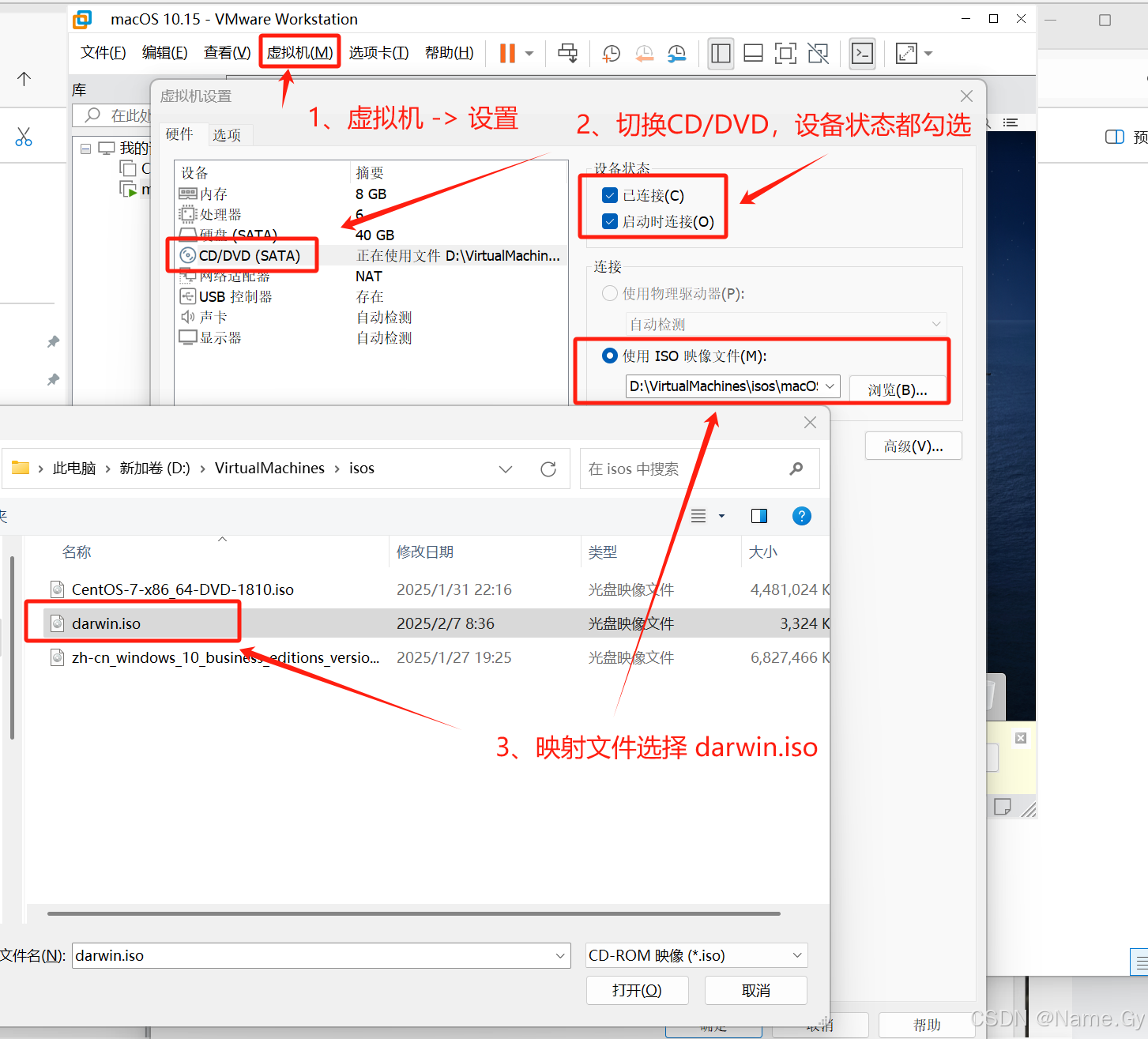Enter full screen mode icon
This screenshot has height=1039, width=1148.
(x=785, y=53)
